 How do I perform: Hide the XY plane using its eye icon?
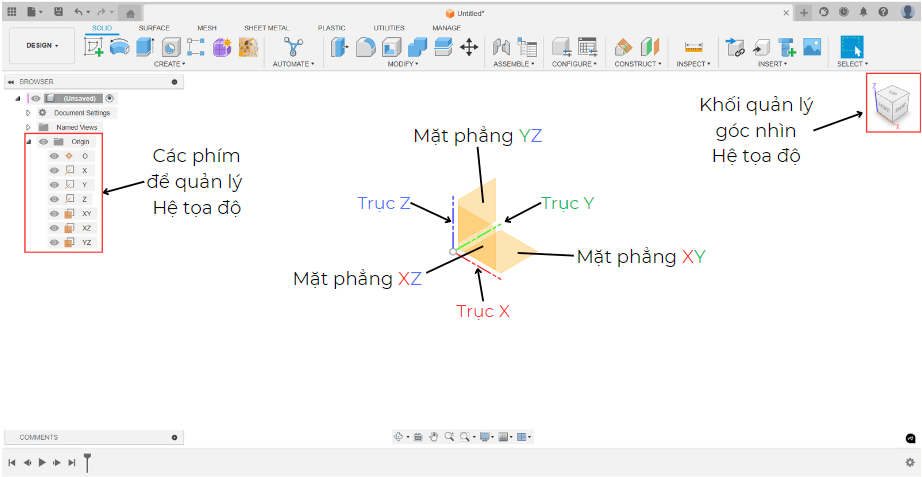point(54,213)
